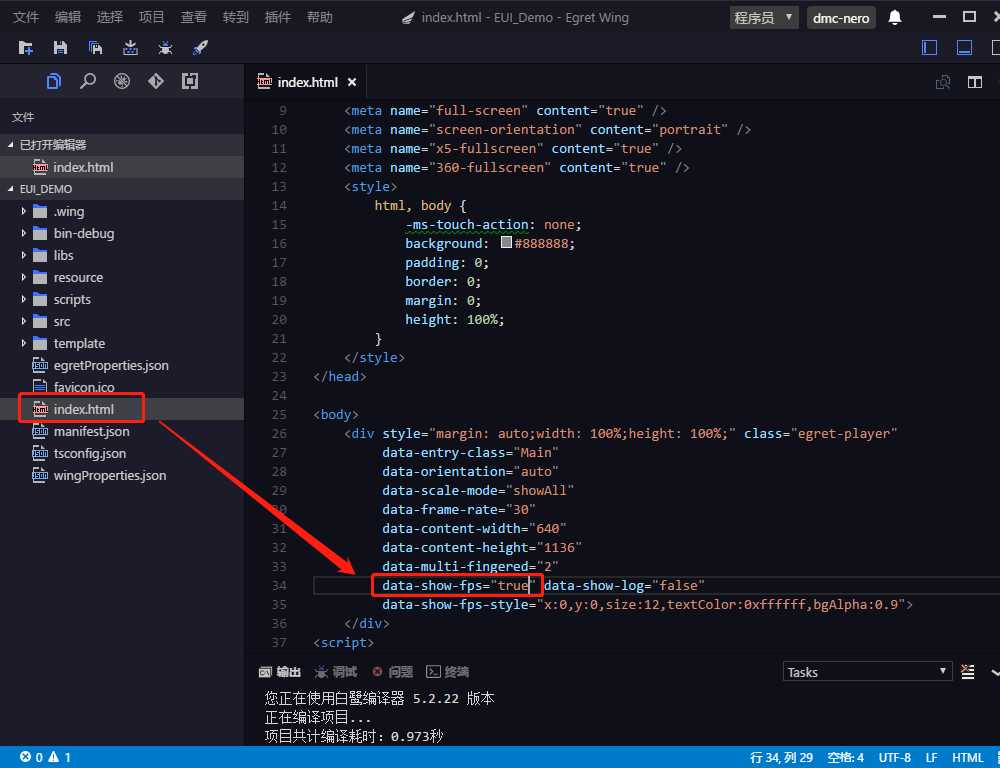Image resolution: width=1000 pixels, height=768 pixels.
Task: Open manifest.json in file tree
Action: 91,431
